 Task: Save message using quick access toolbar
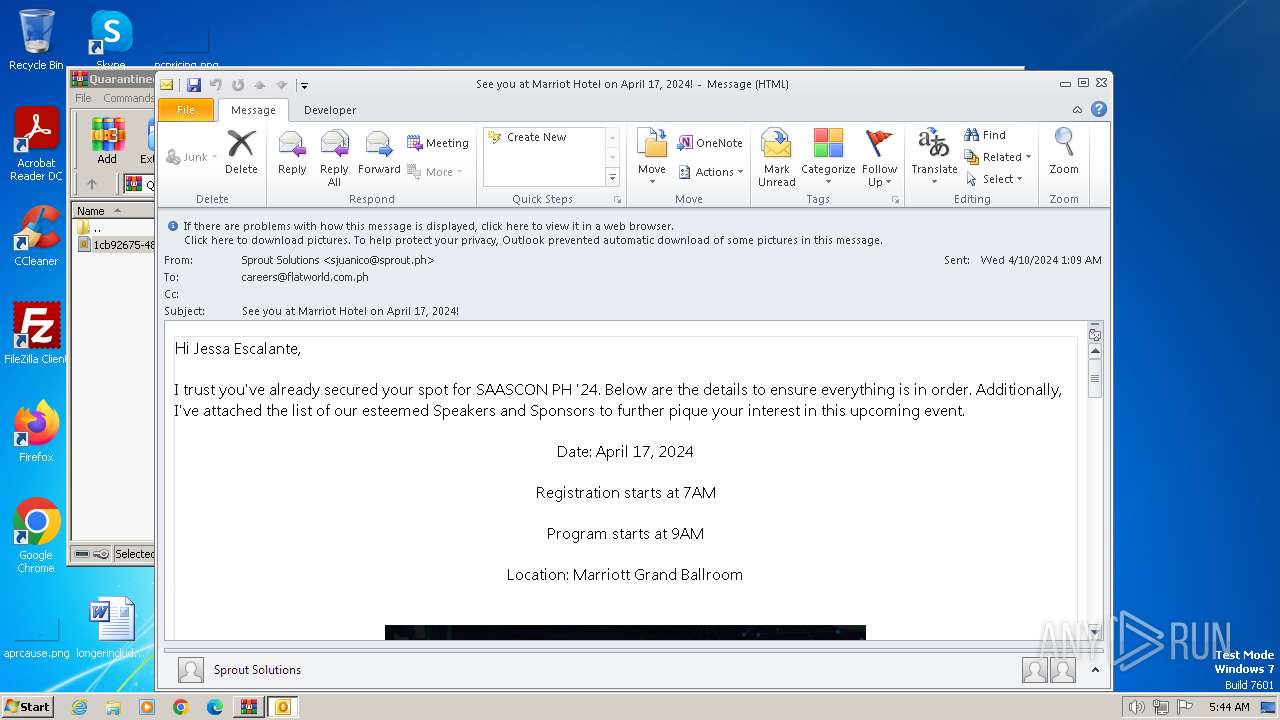194,85
